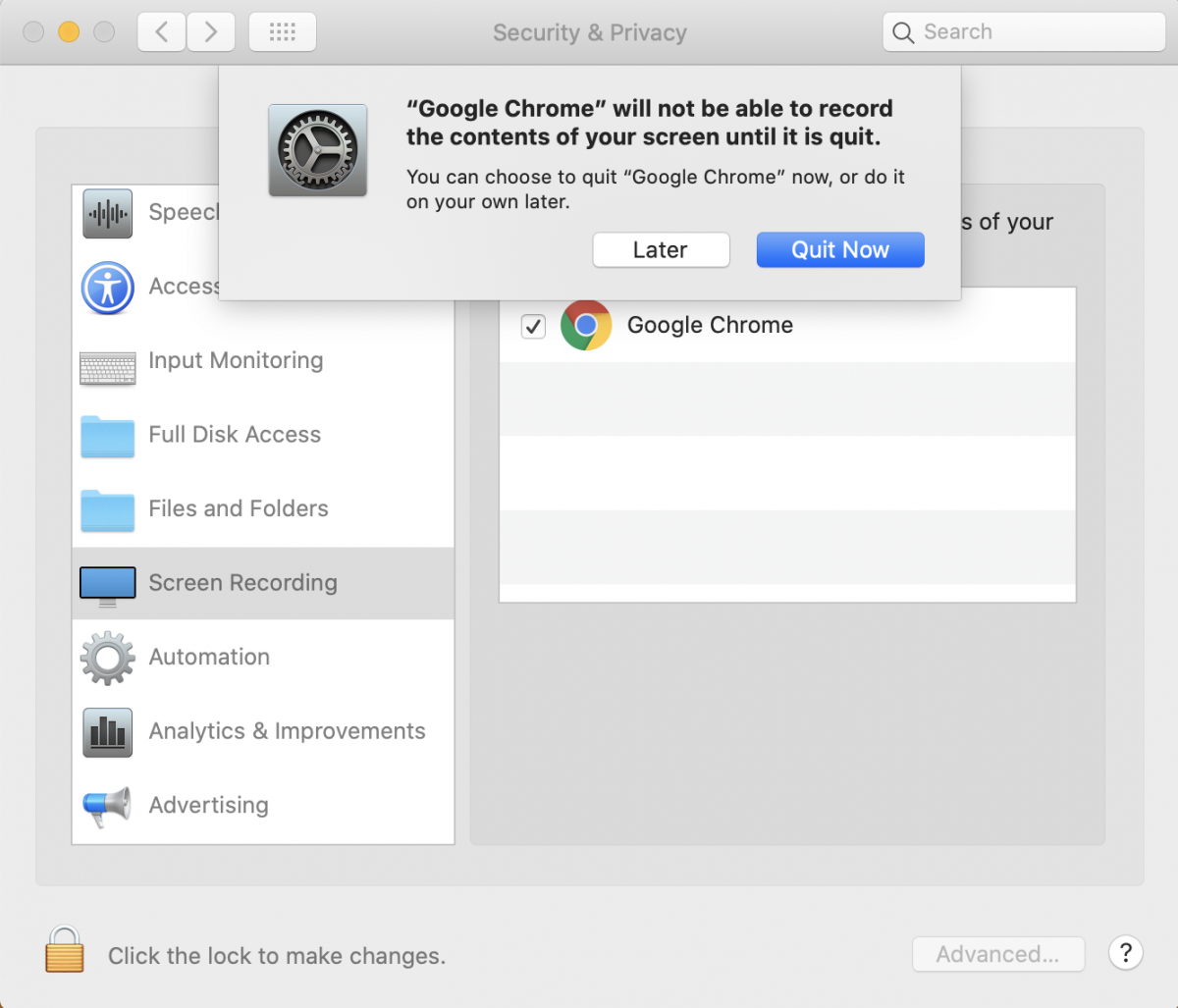
Task: Click the Speech Recognition waveform icon
Action: (x=108, y=213)
